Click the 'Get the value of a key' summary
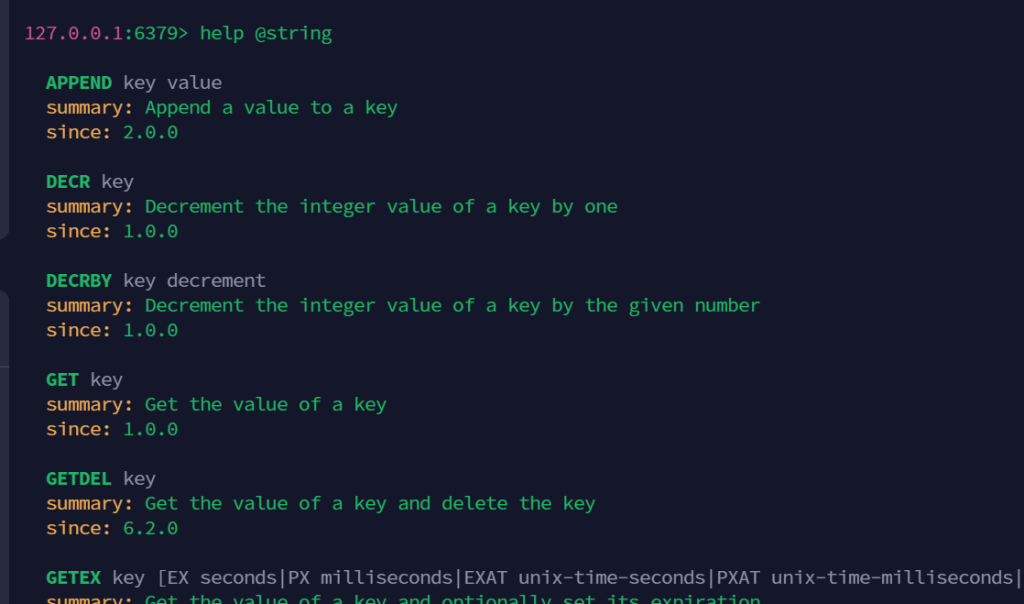This screenshot has width=1024, height=604. pos(265,405)
